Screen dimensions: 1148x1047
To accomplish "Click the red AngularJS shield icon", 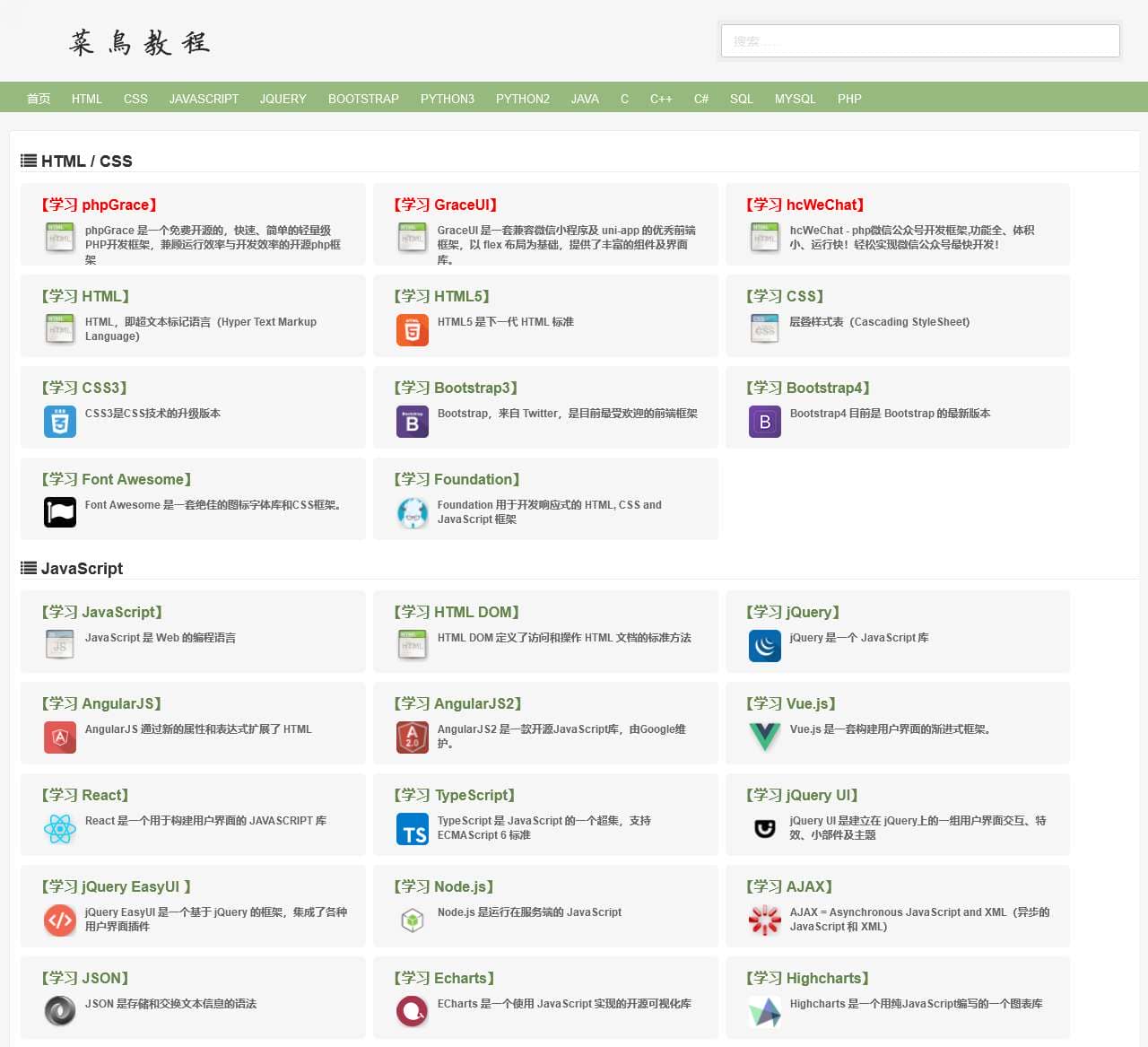I will coord(60,737).
